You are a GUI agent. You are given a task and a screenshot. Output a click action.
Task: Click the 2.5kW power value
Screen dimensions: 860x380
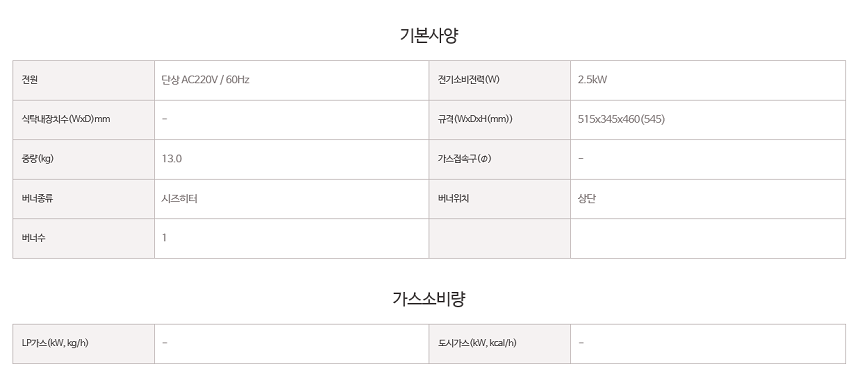pyautogui.click(x=592, y=80)
